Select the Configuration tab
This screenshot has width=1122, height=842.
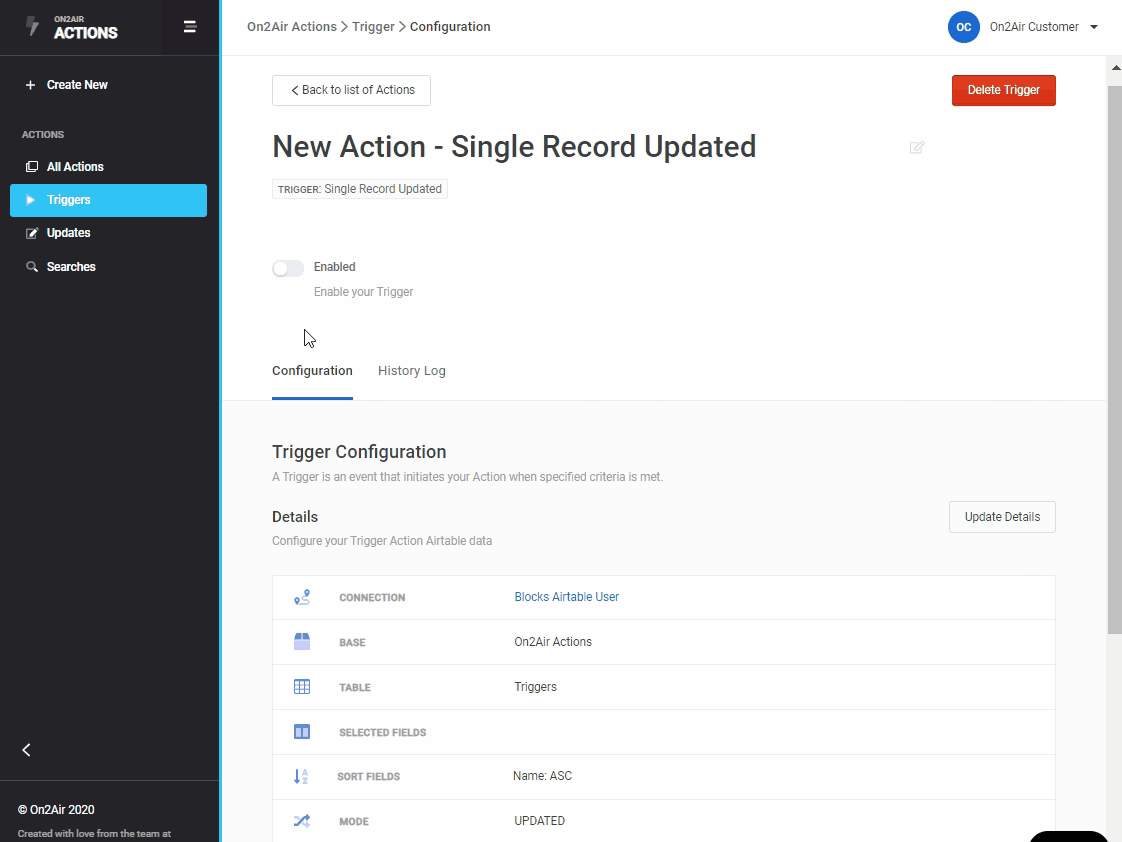(x=312, y=371)
